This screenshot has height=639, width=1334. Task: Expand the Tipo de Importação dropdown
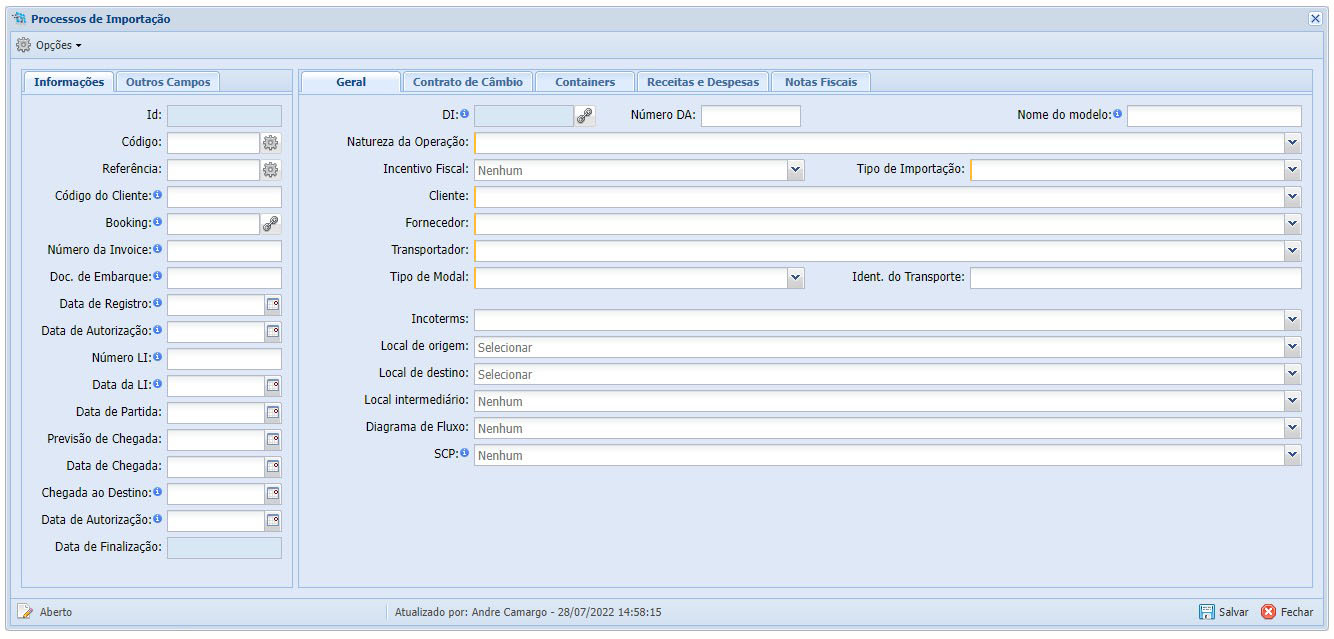(1293, 170)
